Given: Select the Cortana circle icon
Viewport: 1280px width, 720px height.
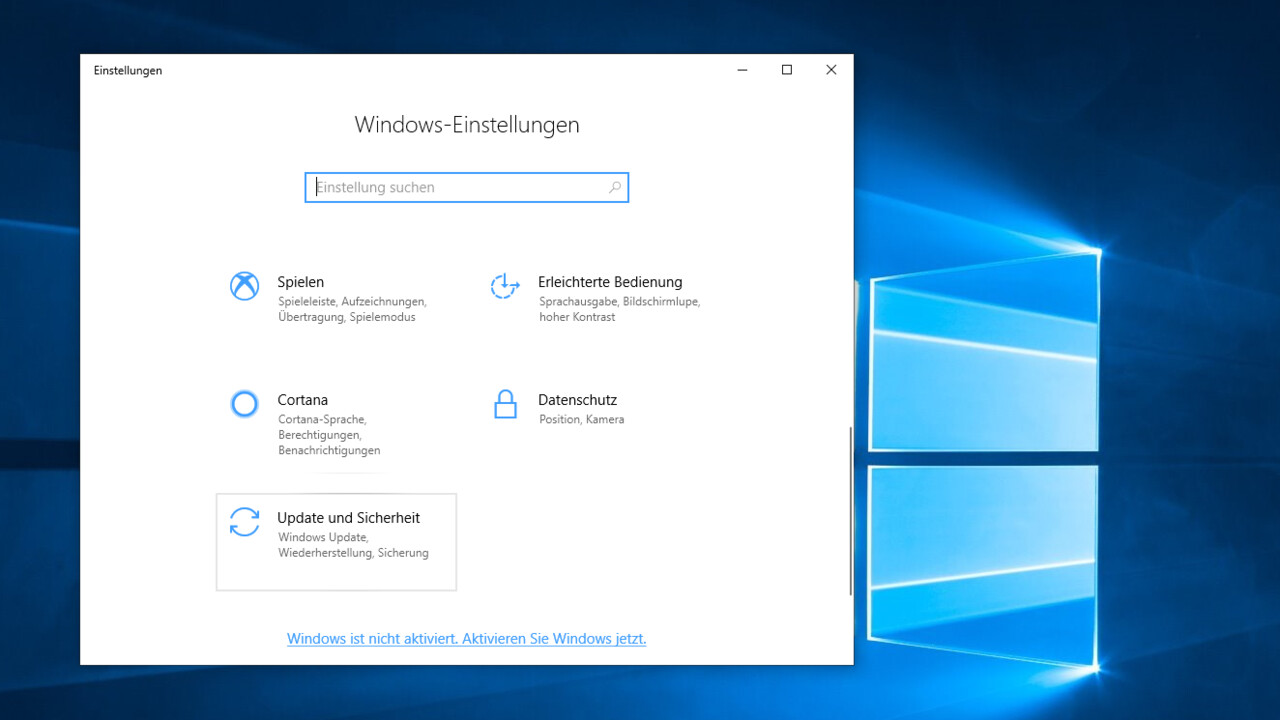Looking at the screenshot, I should 244,404.
